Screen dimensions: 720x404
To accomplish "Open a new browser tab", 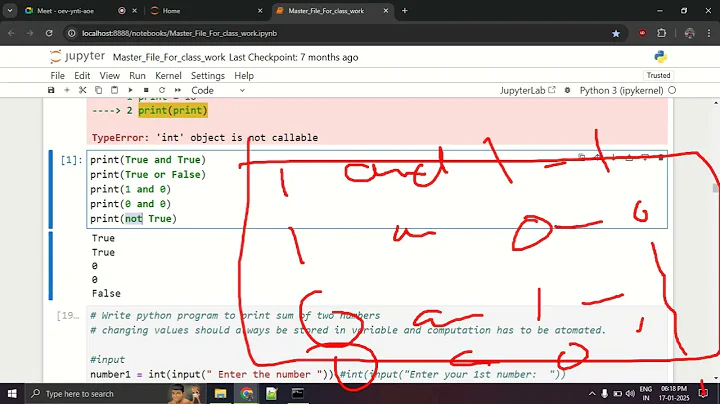I will click(x=405, y=11).
